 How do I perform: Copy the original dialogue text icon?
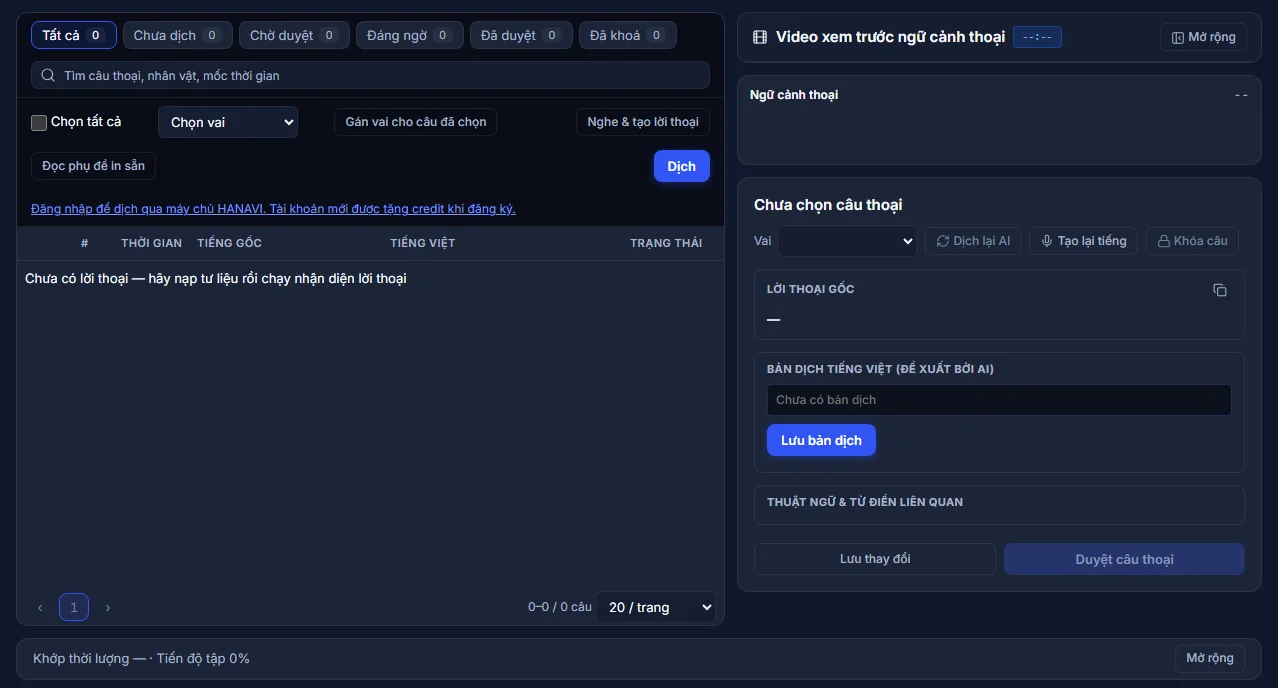pos(1220,290)
